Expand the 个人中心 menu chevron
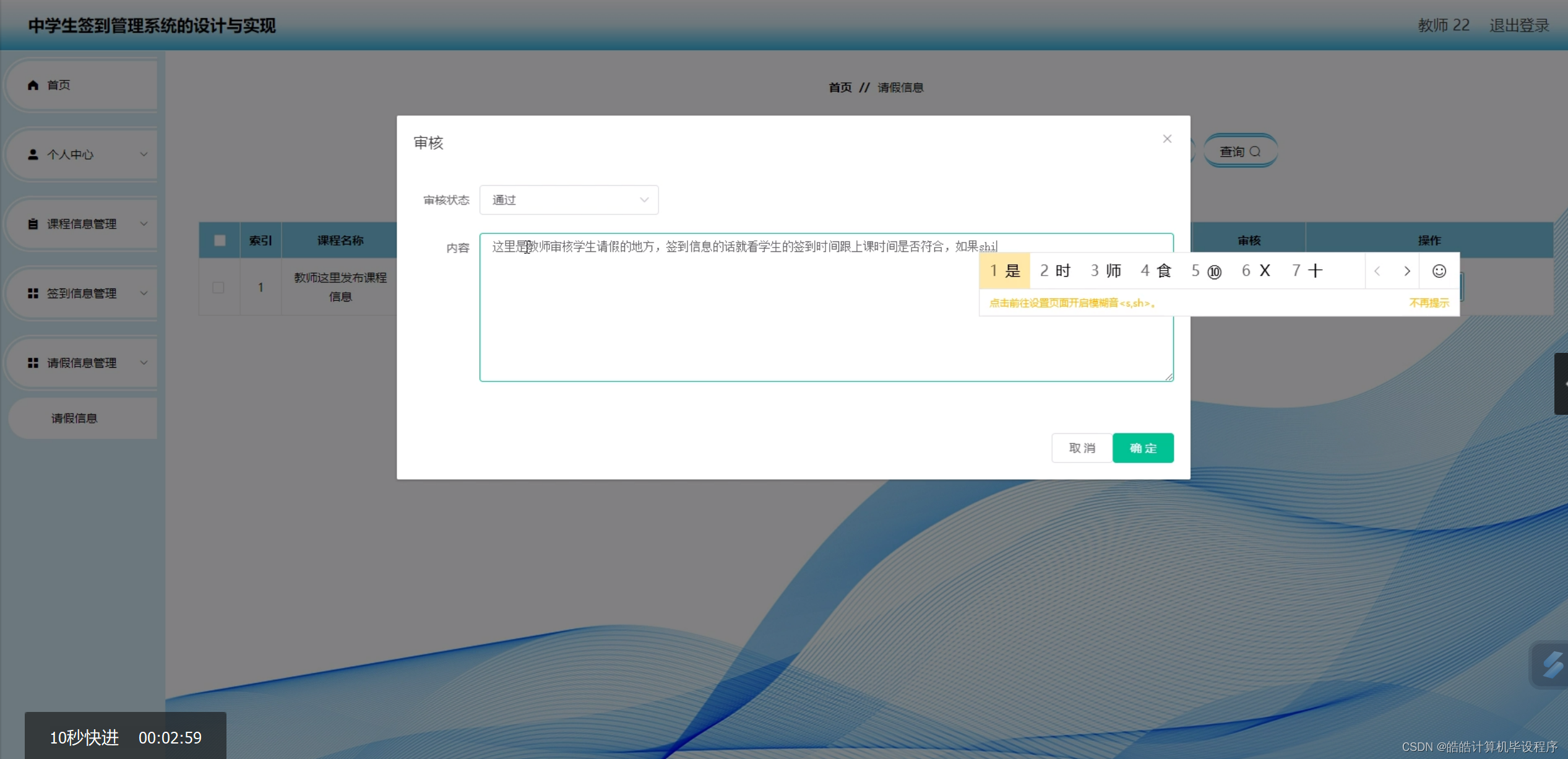Viewport: 1568px width, 759px height. click(x=144, y=154)
